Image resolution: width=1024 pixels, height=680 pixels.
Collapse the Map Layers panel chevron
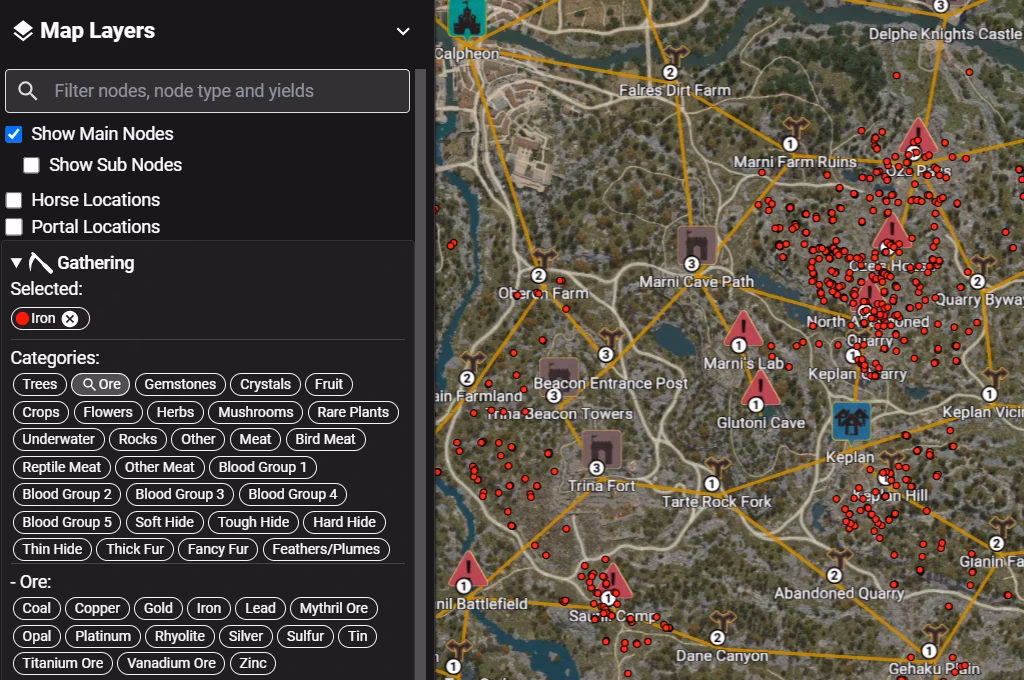pyautogui.click(x=403, y=31)
